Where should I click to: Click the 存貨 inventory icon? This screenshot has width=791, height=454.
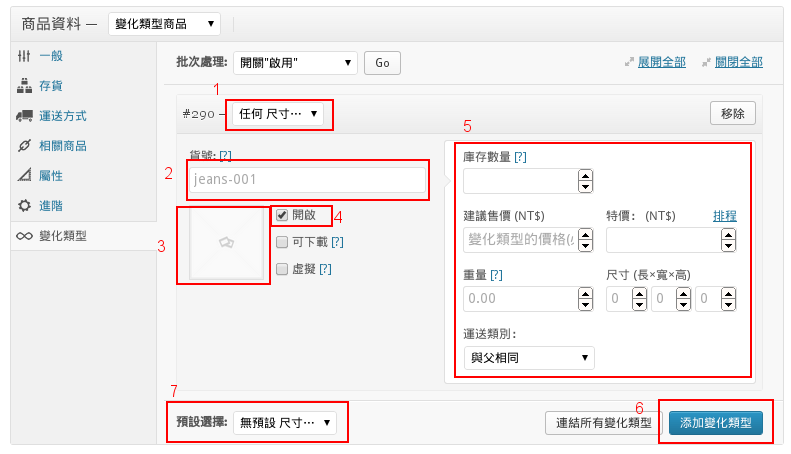[24, 87]
